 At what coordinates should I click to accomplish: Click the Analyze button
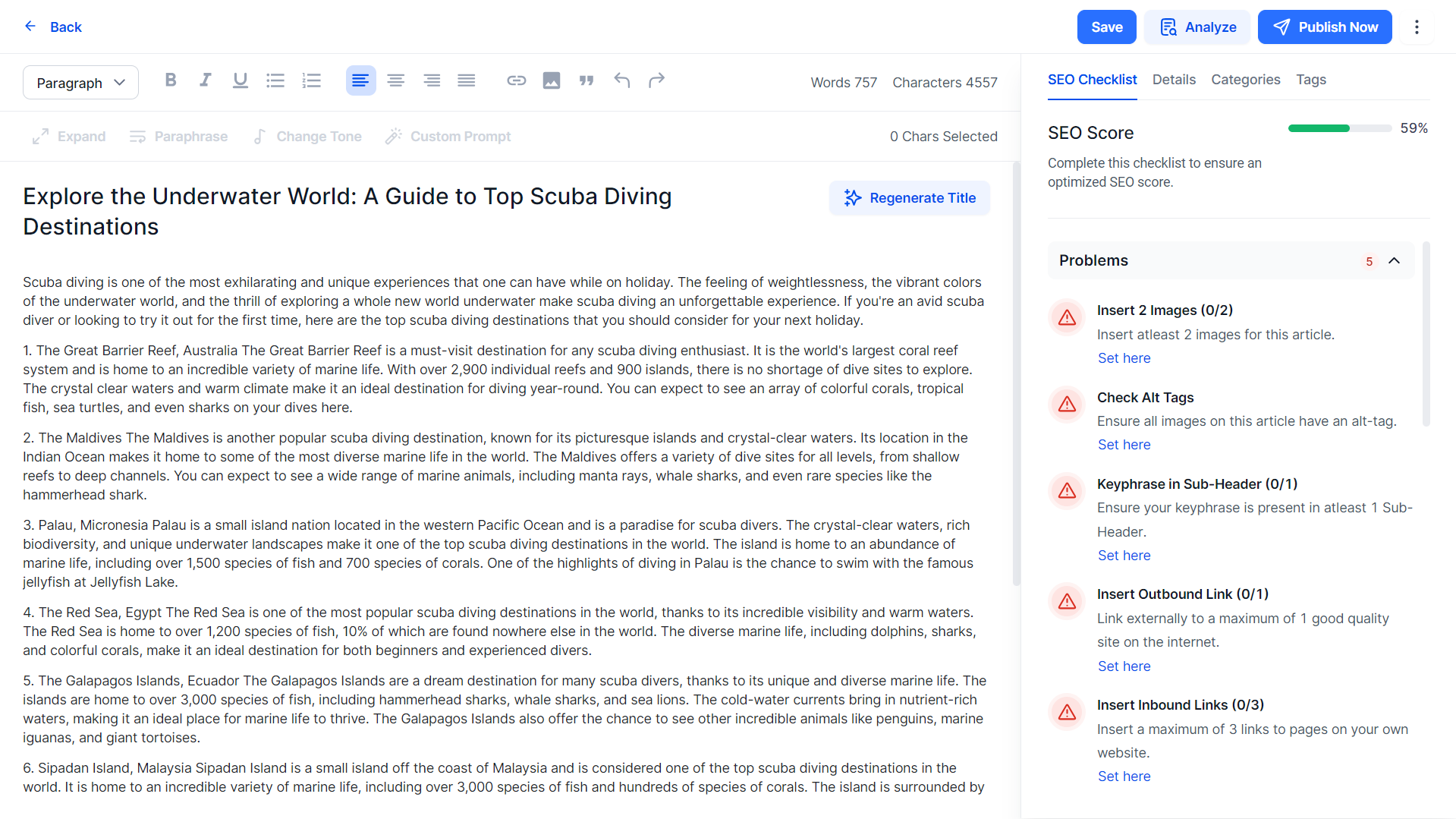click(x=1197, y=27)
